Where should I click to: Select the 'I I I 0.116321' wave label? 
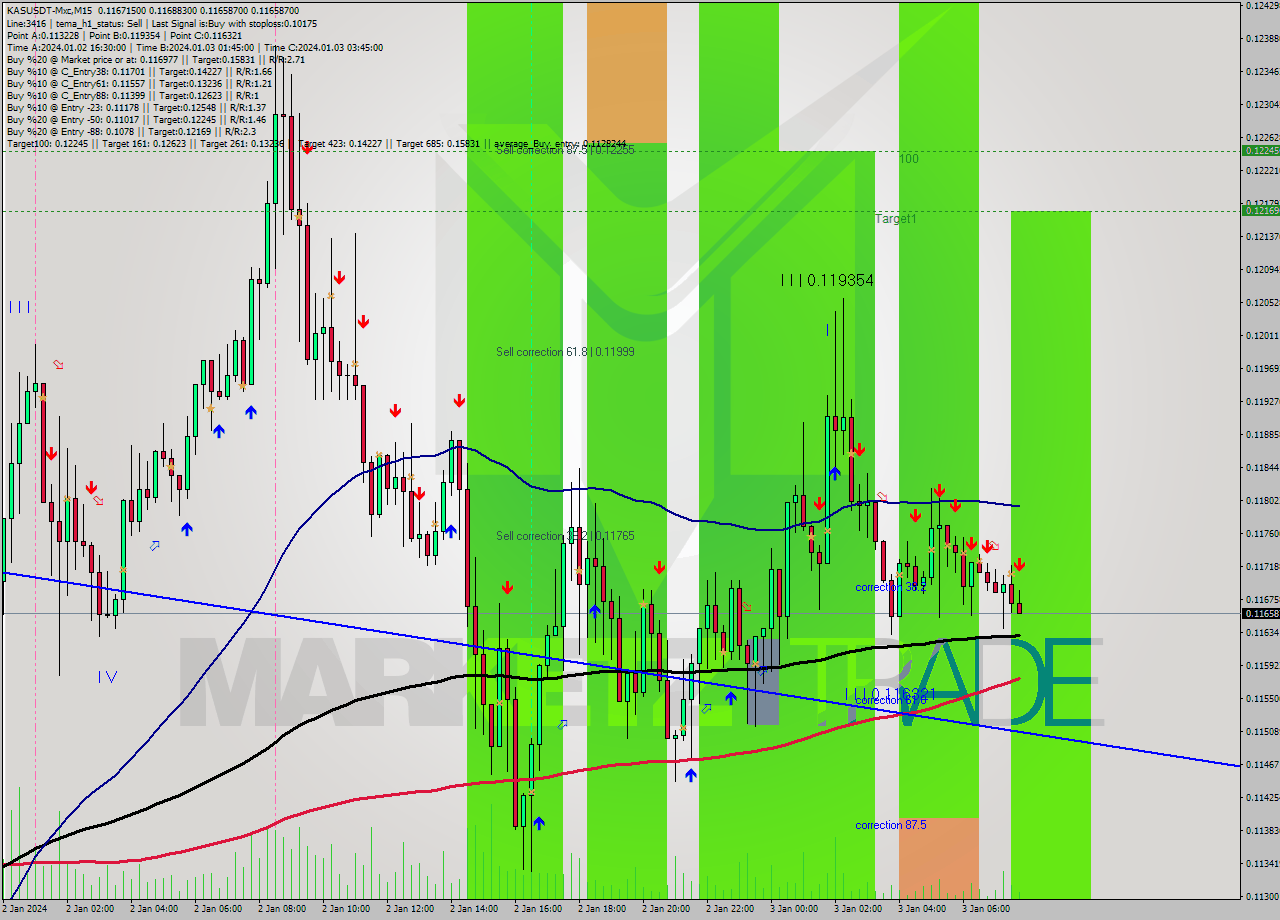890,693
